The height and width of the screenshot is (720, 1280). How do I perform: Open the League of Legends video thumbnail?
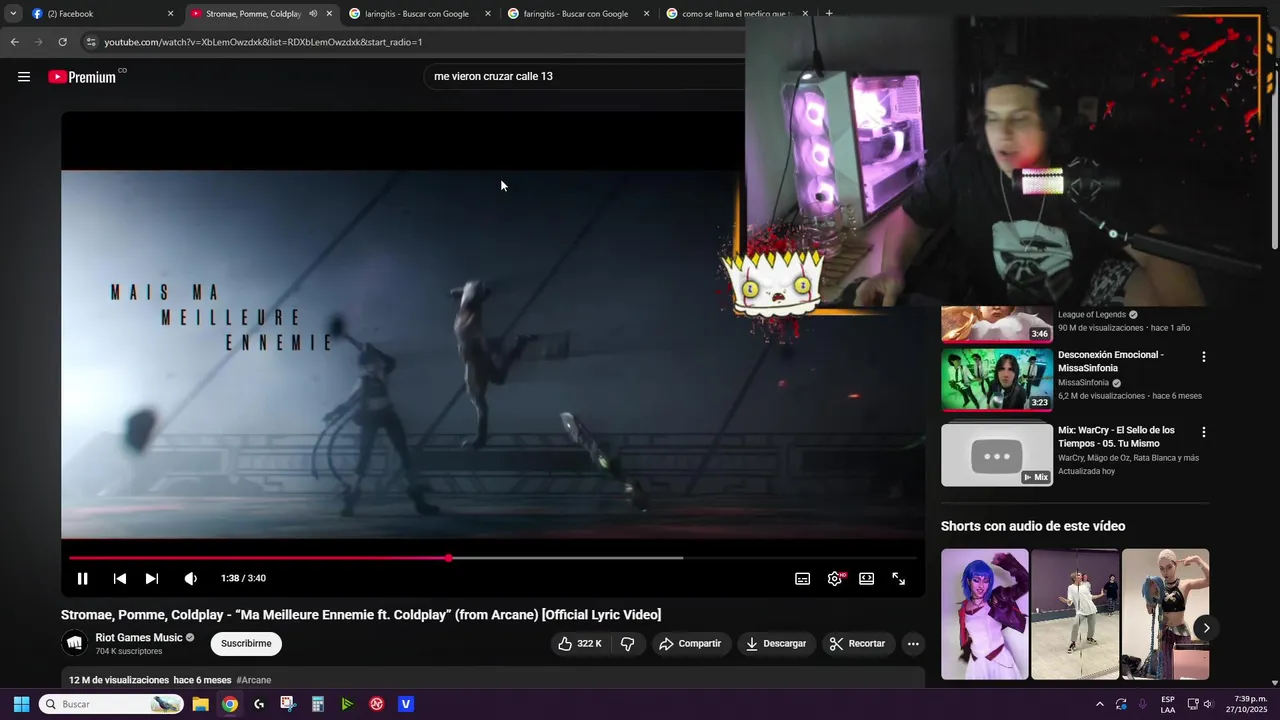[x=997, y=325]
